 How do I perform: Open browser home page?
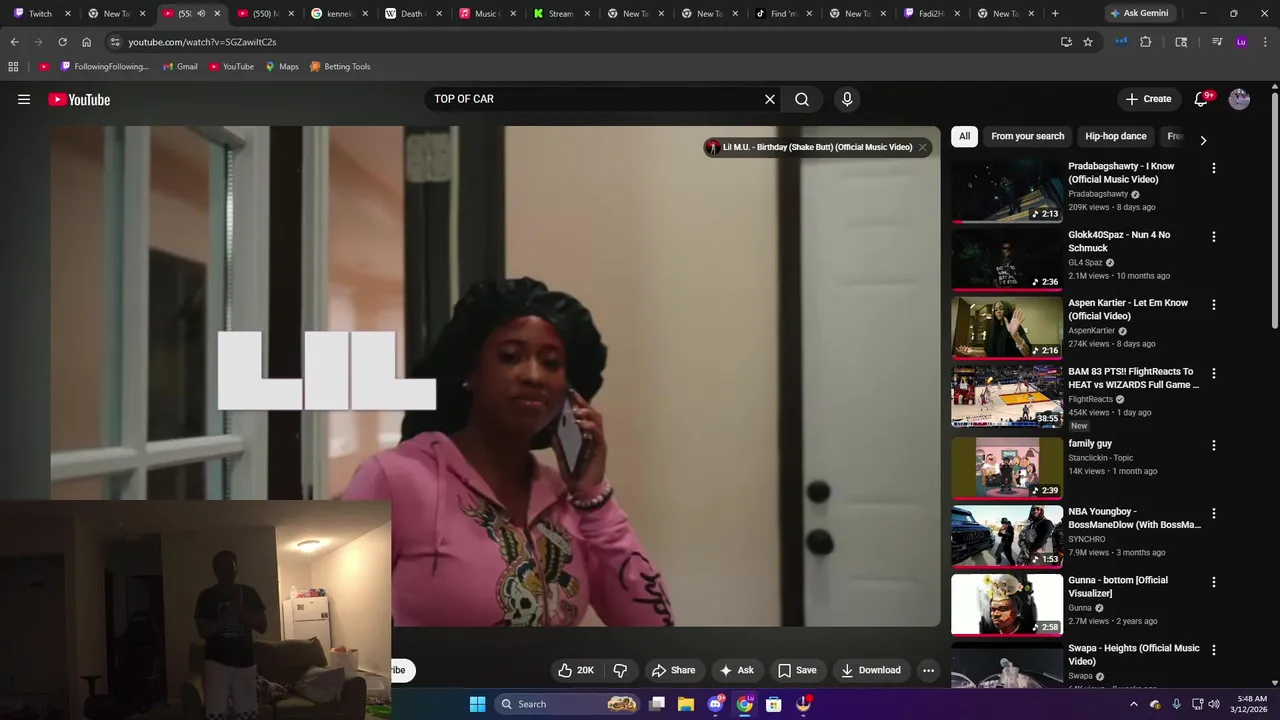(87, 42)
